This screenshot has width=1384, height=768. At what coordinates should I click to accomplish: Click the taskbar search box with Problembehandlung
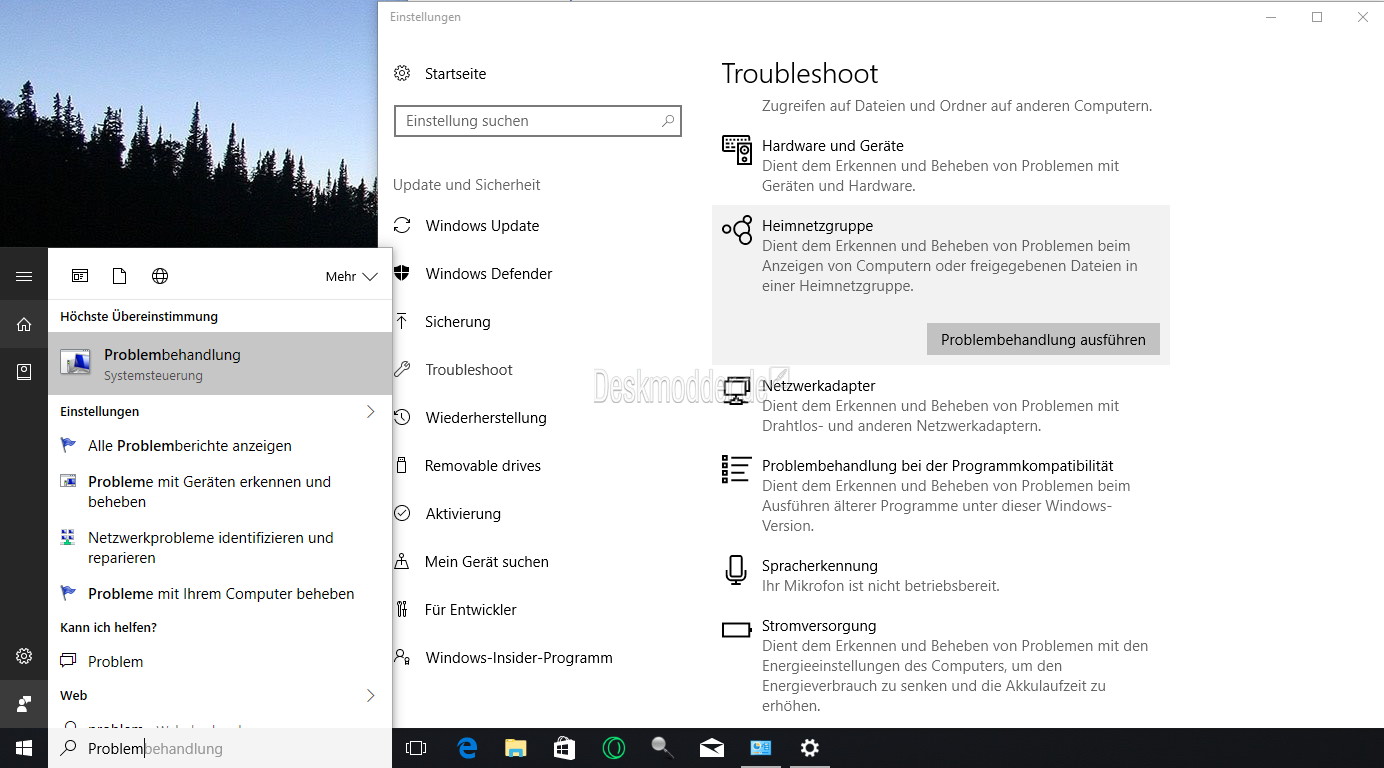(x=220, y=748)
